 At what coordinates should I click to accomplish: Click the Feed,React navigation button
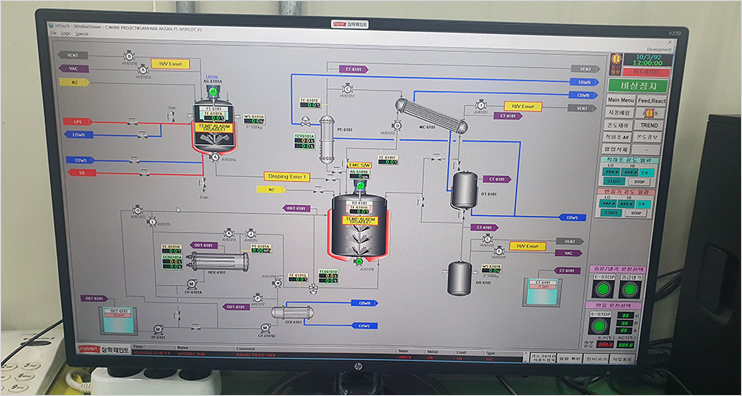[652, 100]
